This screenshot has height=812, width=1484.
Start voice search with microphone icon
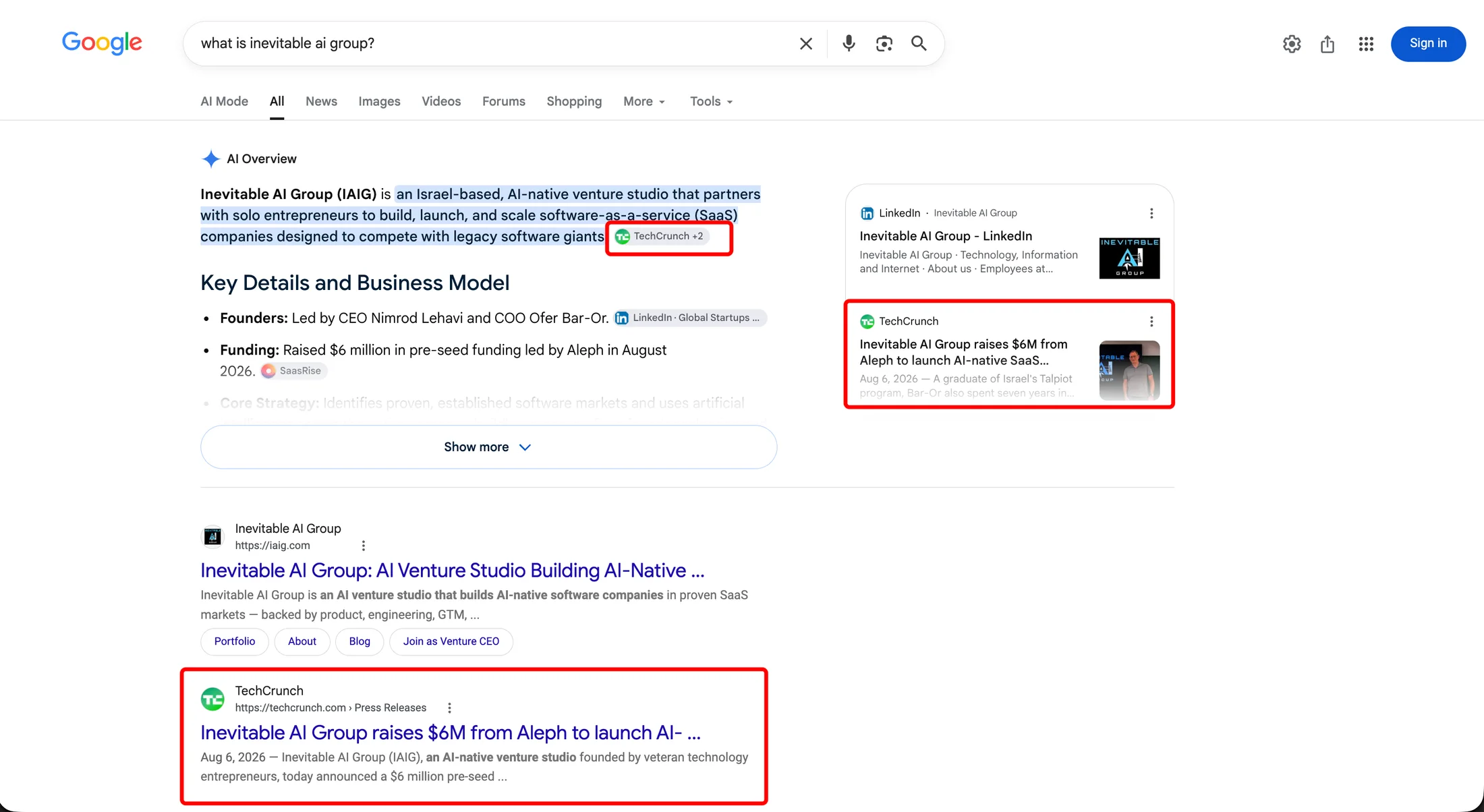click(849, 44)
